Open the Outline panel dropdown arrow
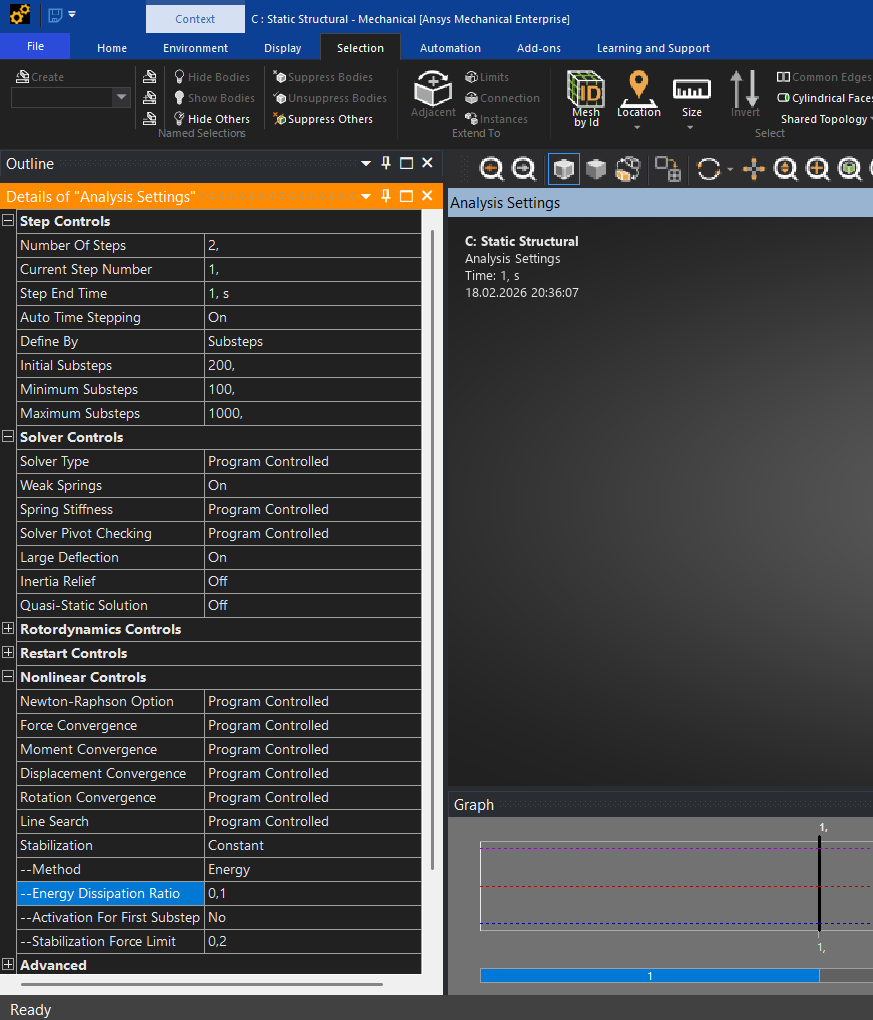Image resolution: width=873 pixels, height=1020 pixels. coord(366,163)
